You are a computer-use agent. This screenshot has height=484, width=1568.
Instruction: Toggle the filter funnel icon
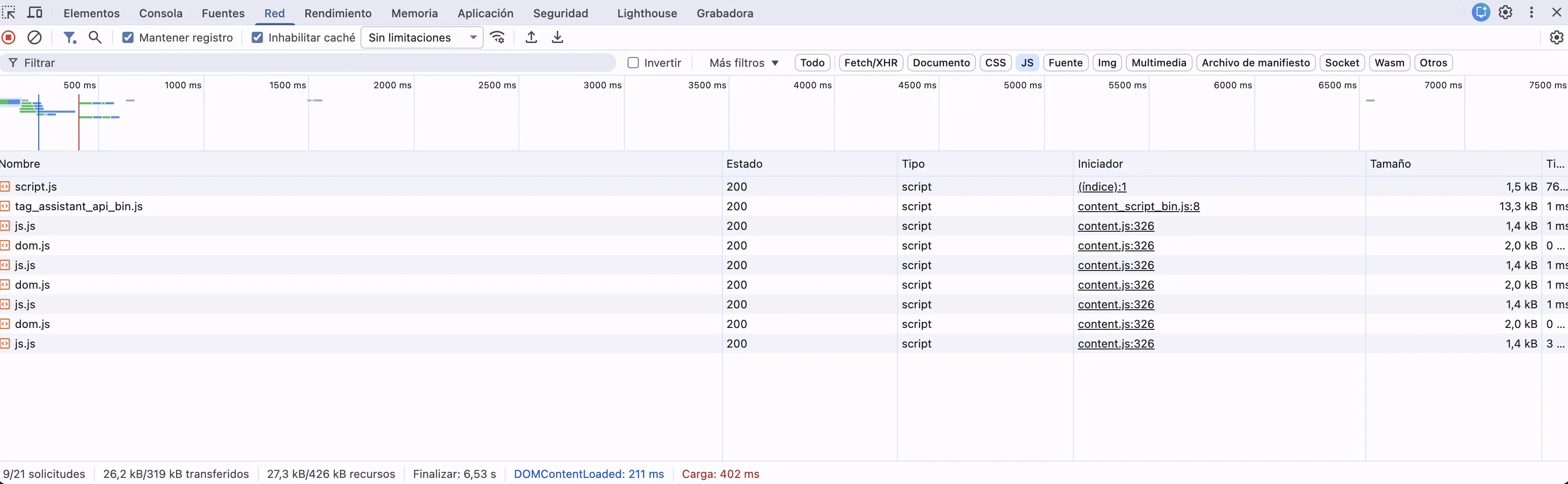(x=70, y=38)
